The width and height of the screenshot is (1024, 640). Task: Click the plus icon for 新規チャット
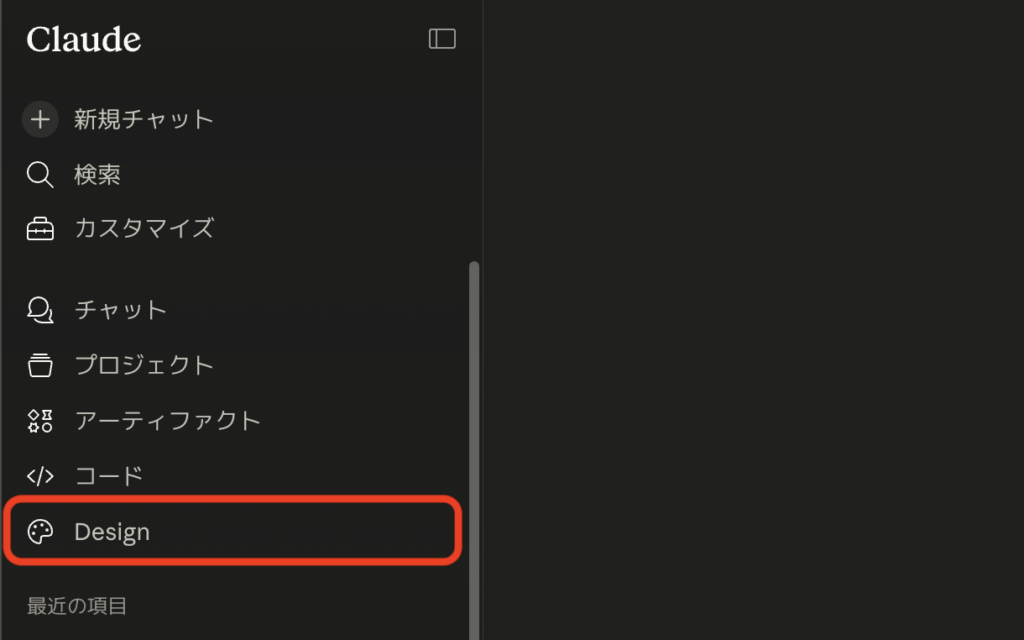(x=40, y=119)
